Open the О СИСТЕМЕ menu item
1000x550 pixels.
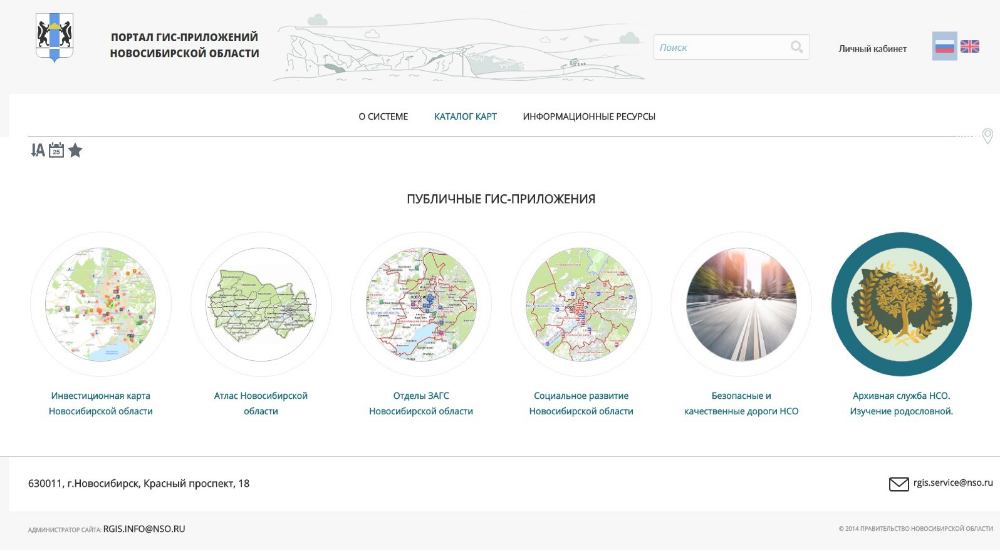(383, 117)
